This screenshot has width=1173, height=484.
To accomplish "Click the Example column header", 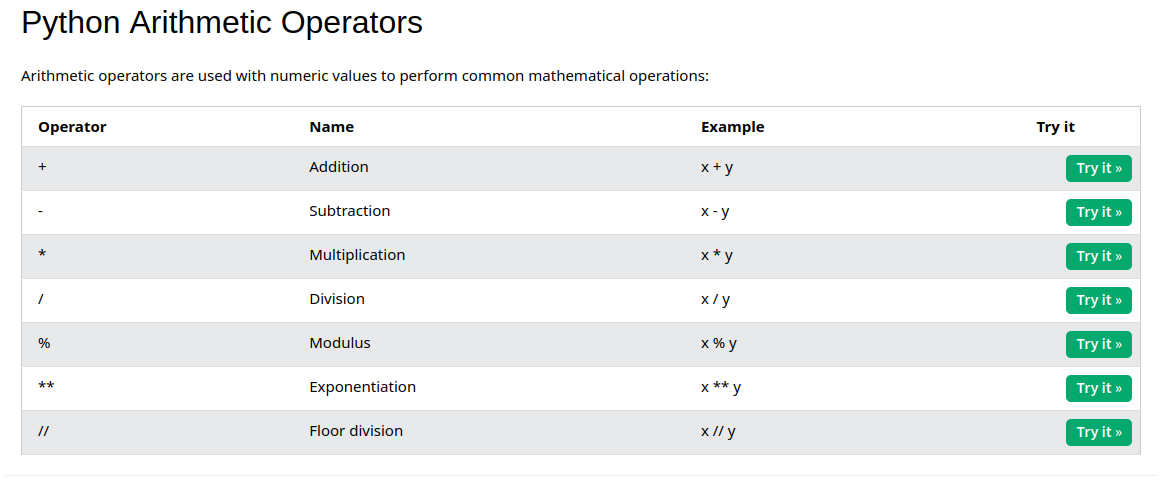I will point(732,127).
